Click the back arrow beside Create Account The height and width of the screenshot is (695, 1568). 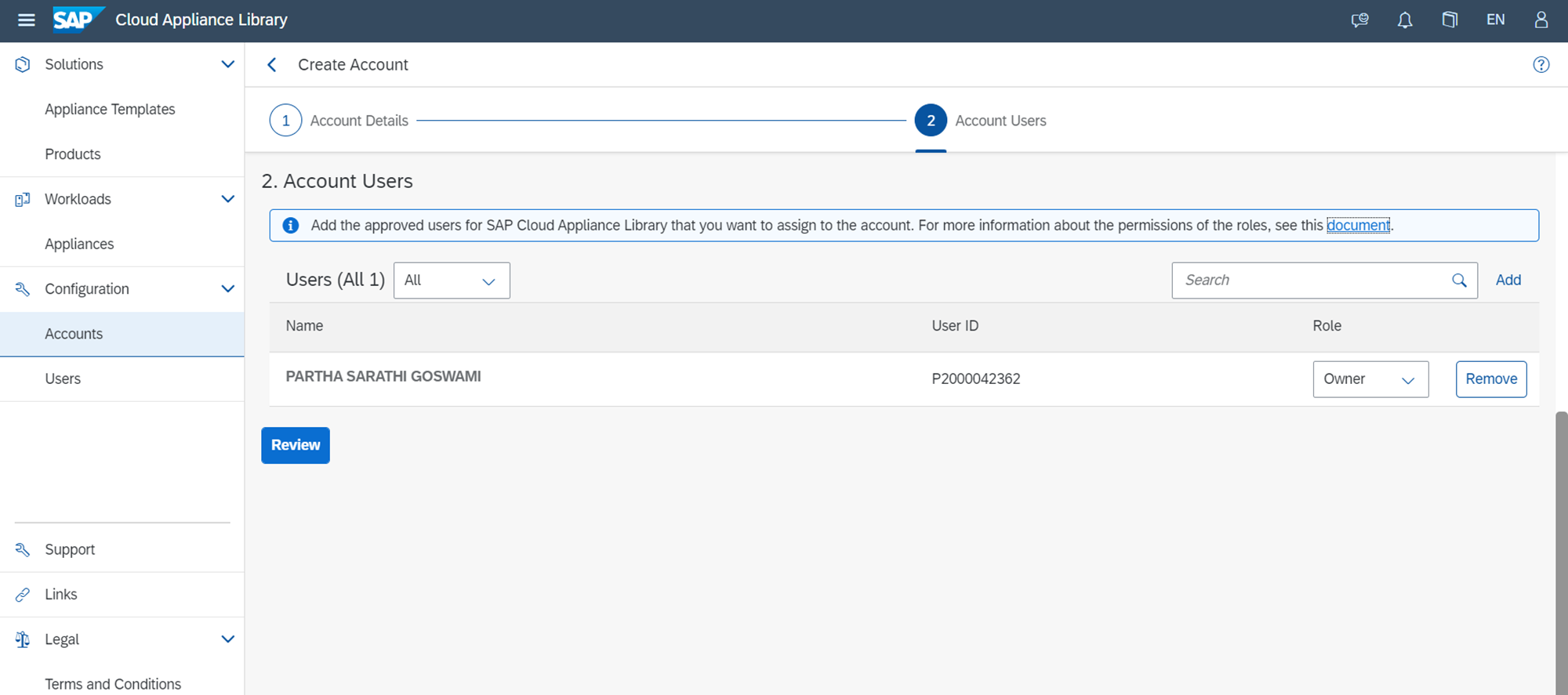(x=272, y=65)
